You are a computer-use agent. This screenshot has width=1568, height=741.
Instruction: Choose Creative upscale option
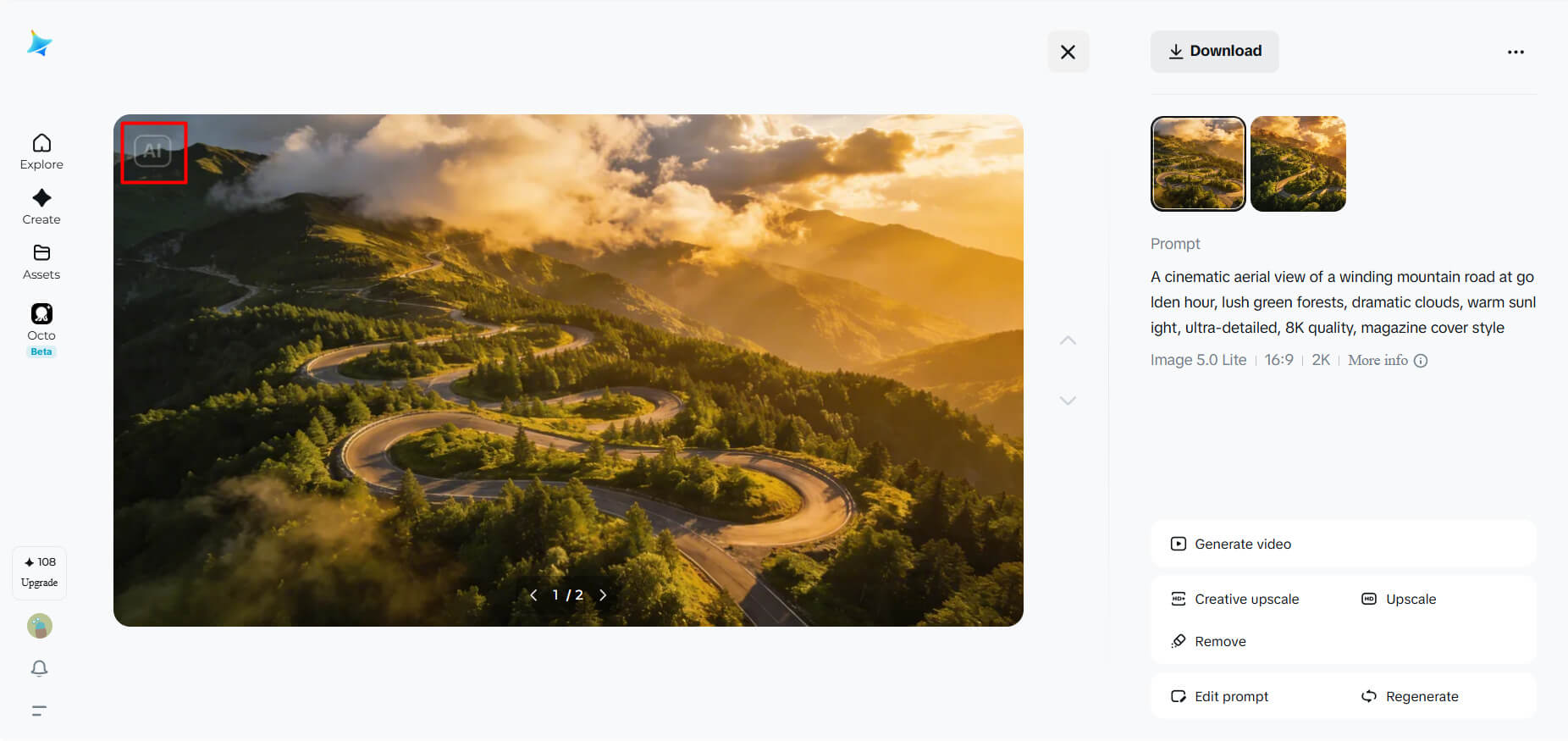coord(1234,599)
